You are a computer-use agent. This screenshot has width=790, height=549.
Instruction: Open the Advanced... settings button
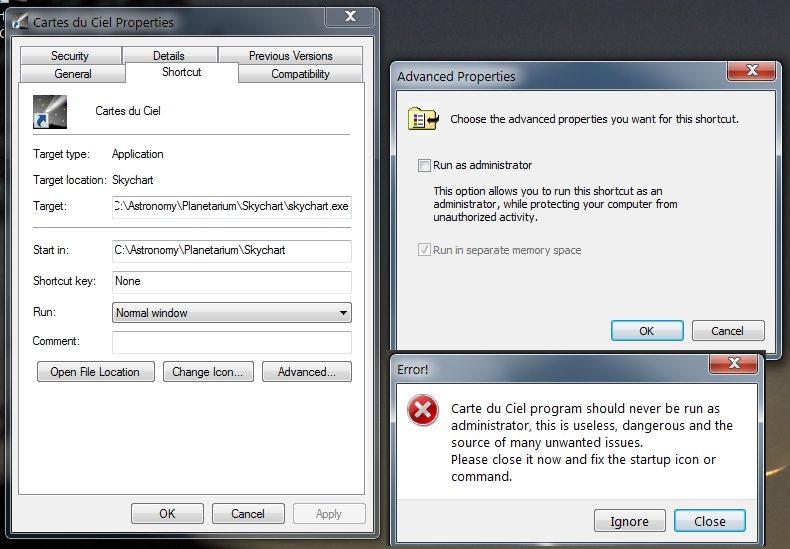306,372
